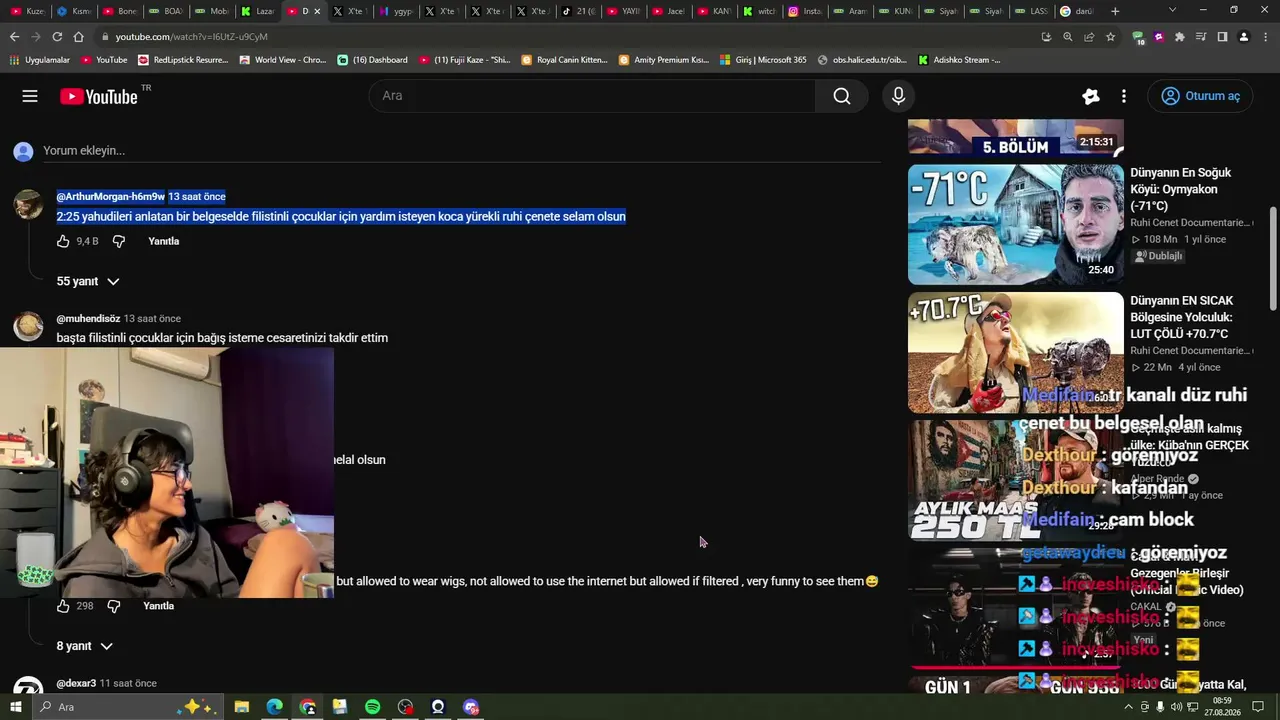Open the Dünyanın EN SICAK Bölgesine Yolculuk title
The height and width of the screenshot is (720, 1280).
click(x=1182, y=317)
